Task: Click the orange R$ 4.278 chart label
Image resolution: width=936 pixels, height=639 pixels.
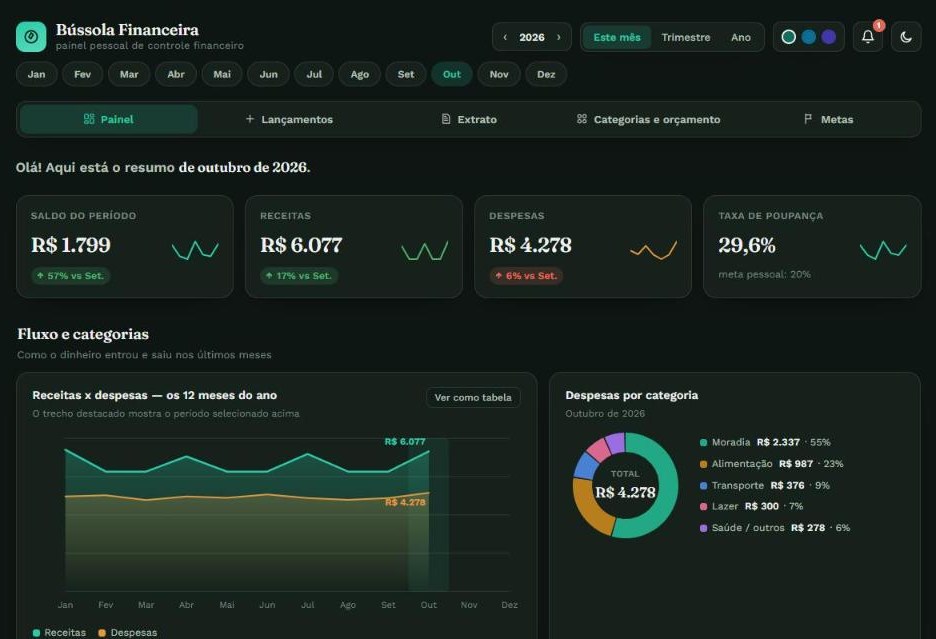Action: [405, 502]
